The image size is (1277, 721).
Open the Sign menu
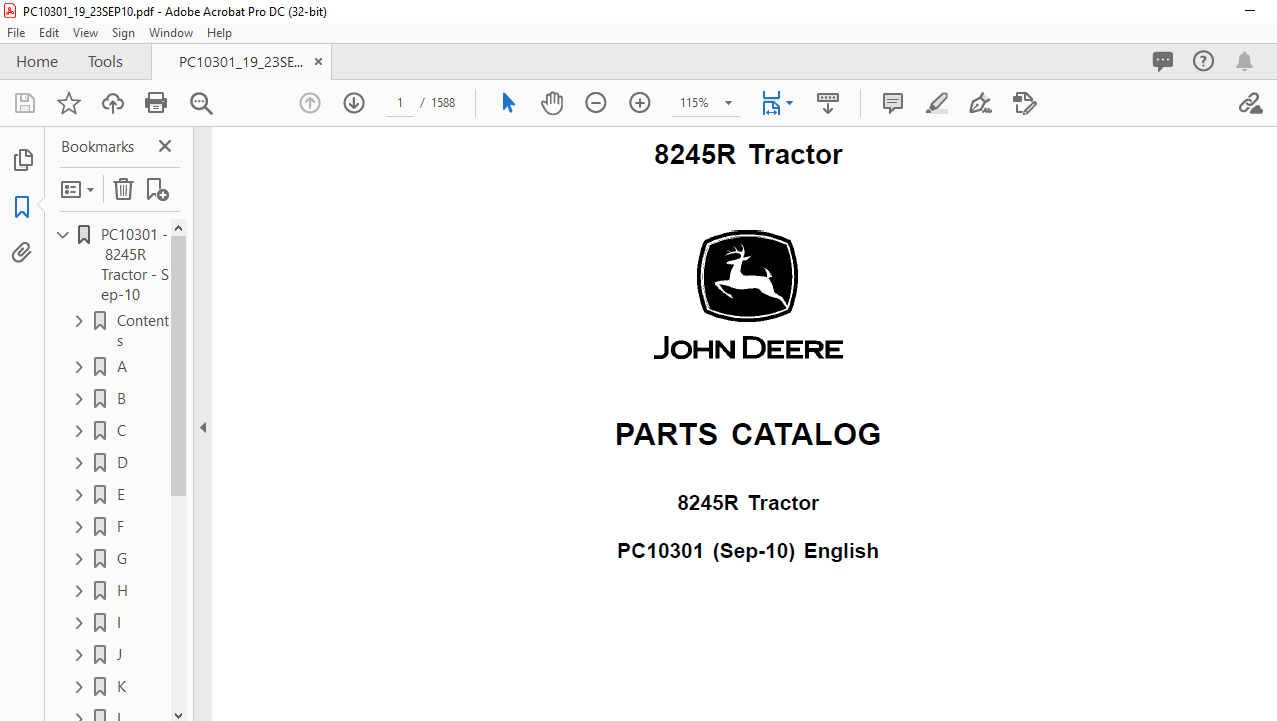click(123, 33)
